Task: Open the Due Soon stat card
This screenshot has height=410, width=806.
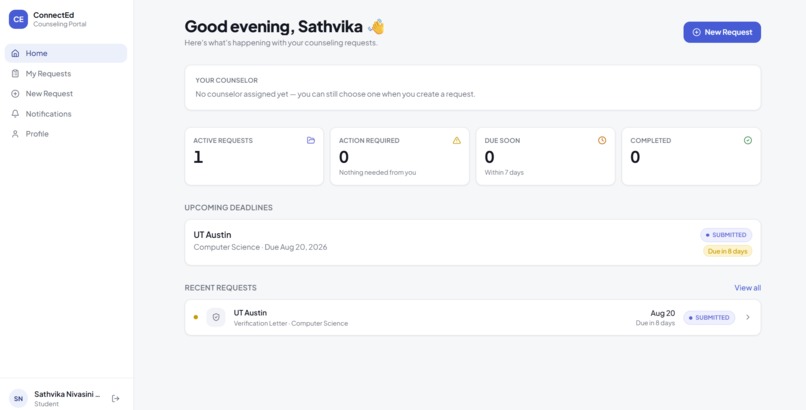Action: [x=545, y=156]
